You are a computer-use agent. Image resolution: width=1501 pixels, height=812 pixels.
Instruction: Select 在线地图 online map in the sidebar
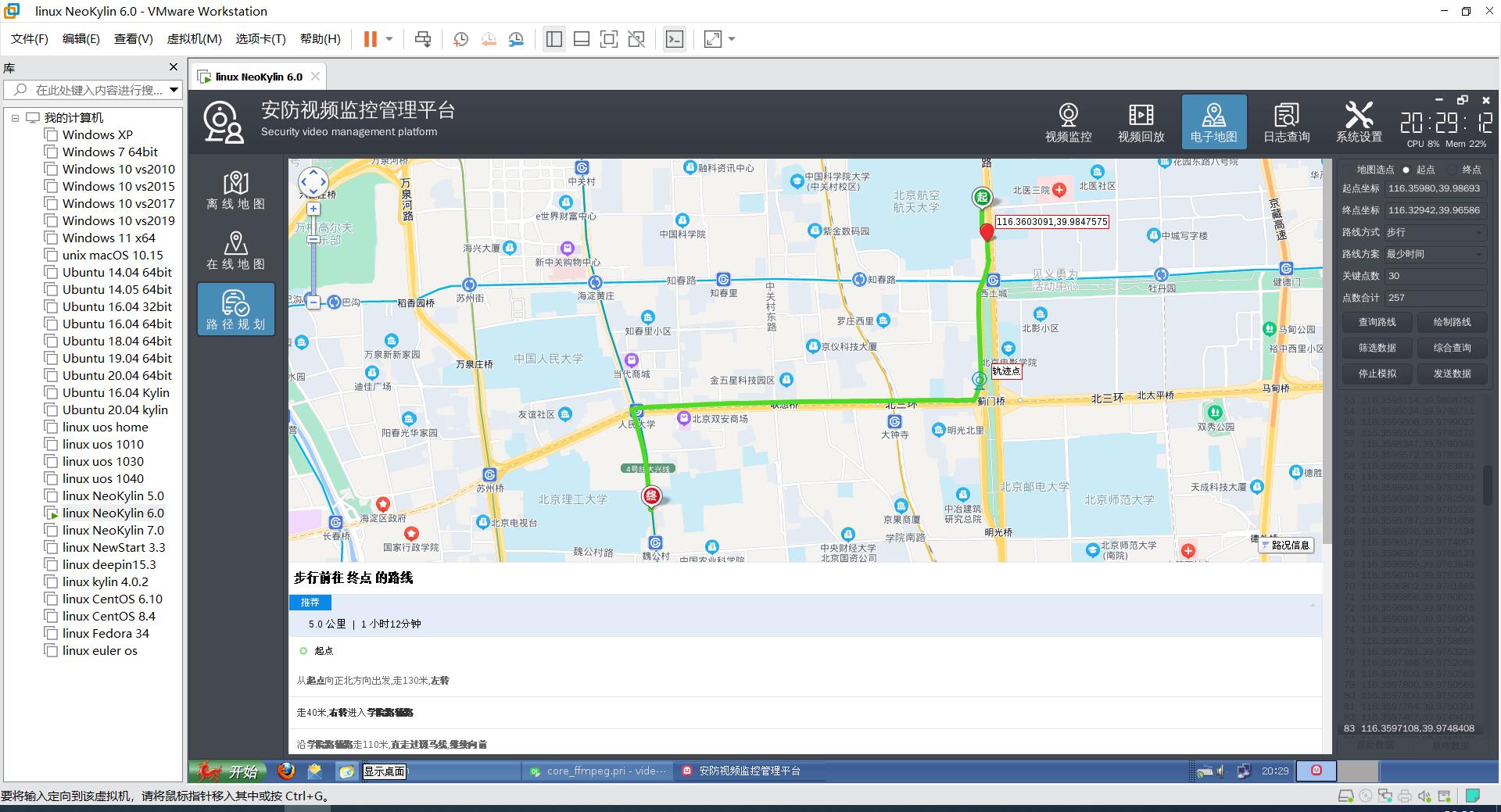pos(235,250)
